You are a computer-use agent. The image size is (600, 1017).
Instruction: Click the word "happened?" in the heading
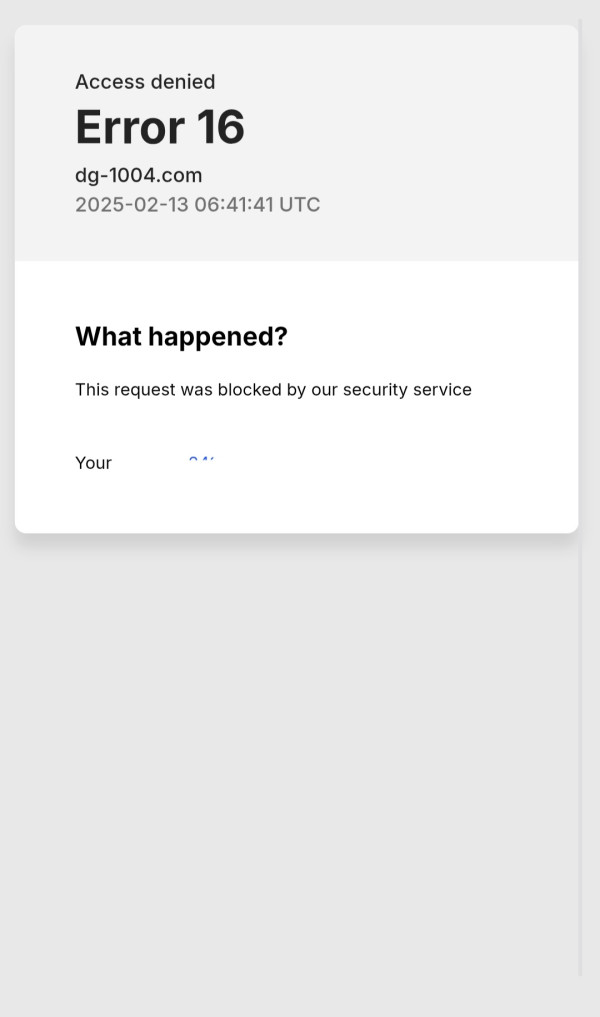point(218,337)
